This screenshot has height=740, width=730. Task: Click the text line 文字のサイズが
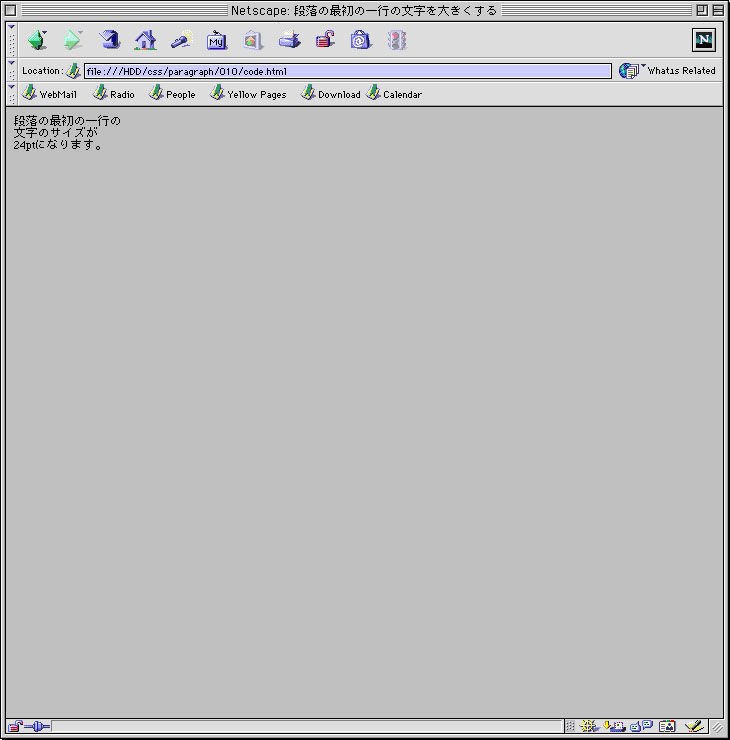coord(56,133)
